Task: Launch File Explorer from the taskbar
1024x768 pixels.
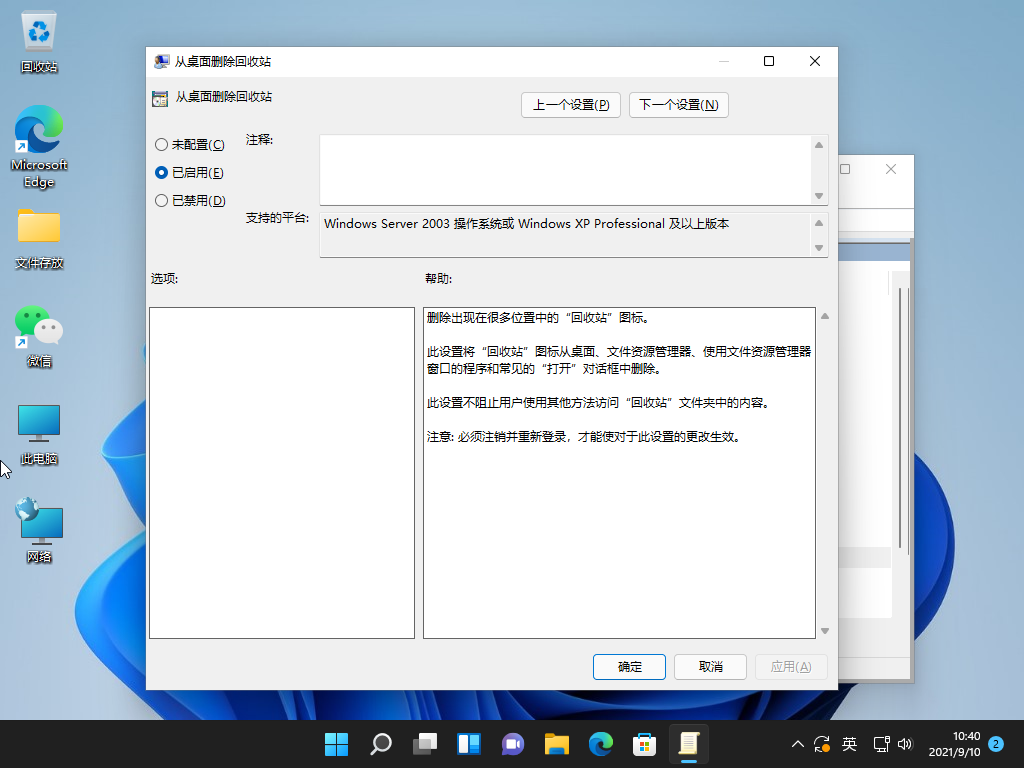Action: (557, 744)
